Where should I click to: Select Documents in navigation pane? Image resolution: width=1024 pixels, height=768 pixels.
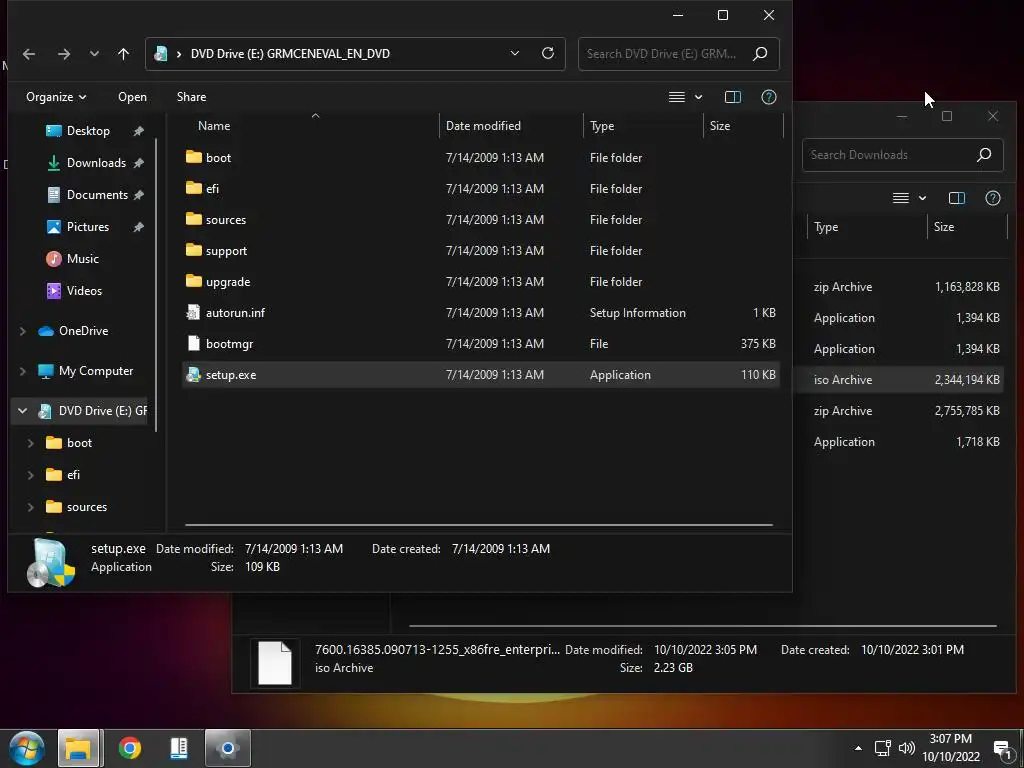(97, 195)
